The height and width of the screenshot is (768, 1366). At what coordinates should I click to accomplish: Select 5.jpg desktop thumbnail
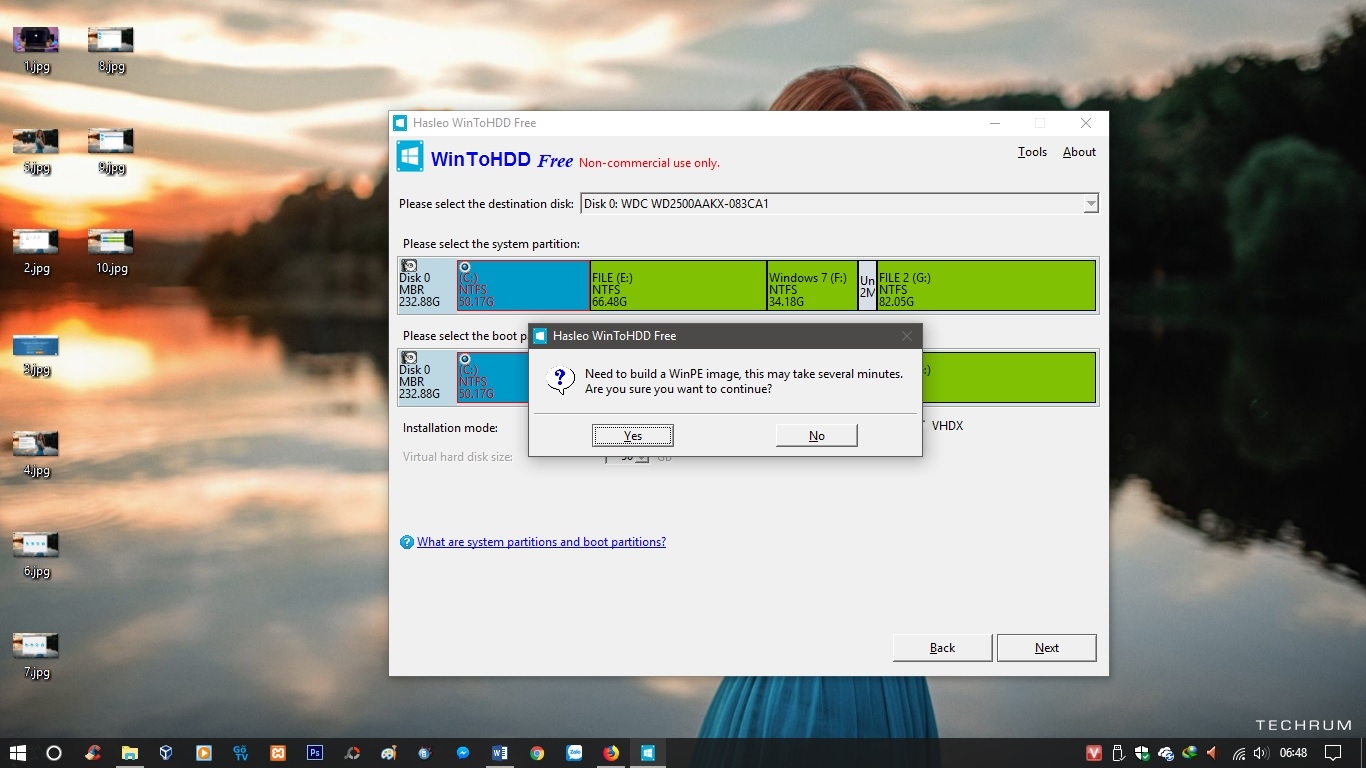click(x=36, y=150)
